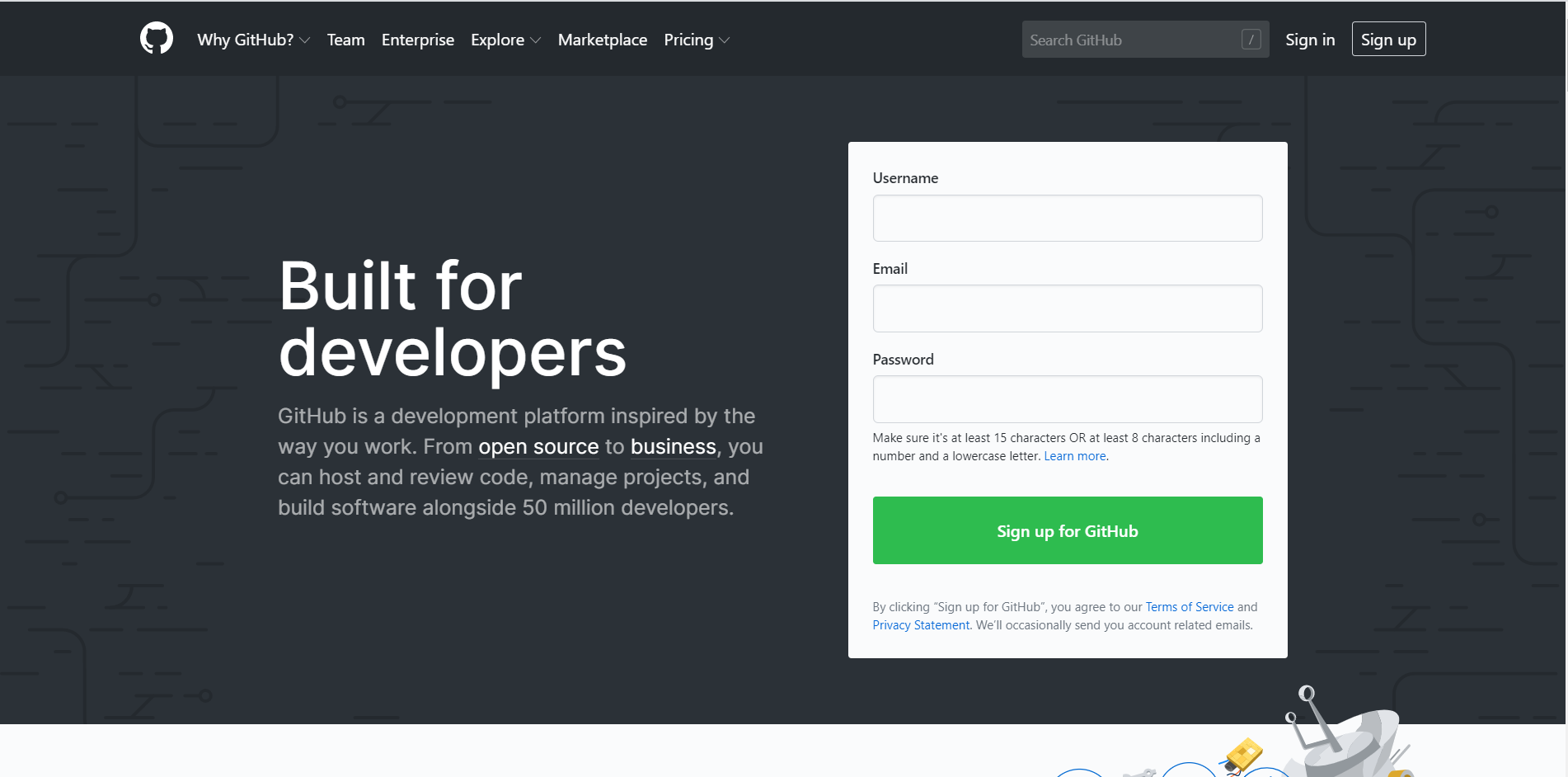Expand the Why GitHub? dropdown menu
This screenshot has height=777, width=1568.
point(253,40)
